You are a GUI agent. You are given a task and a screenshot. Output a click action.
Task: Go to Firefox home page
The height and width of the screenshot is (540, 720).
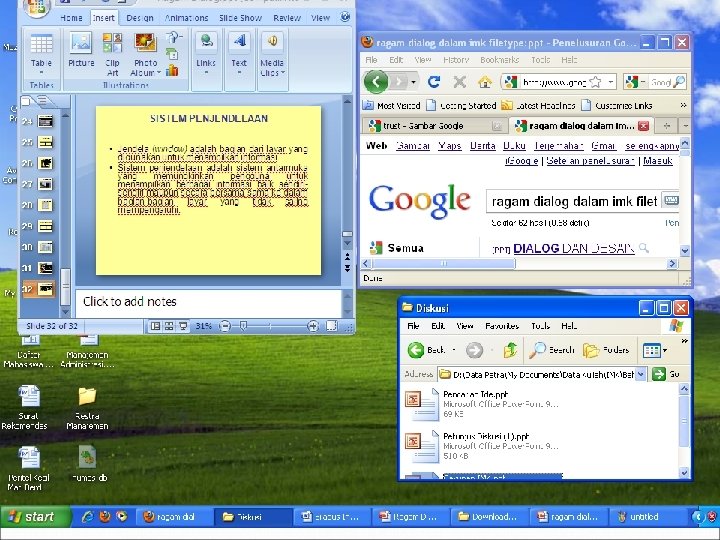(485, 82)
